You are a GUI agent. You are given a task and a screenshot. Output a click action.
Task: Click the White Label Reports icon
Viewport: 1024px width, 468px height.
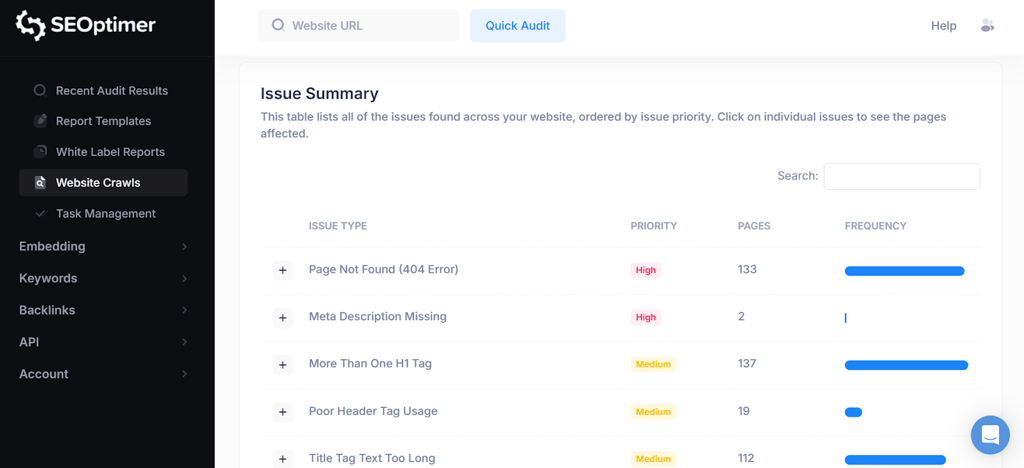pos(40,152)
